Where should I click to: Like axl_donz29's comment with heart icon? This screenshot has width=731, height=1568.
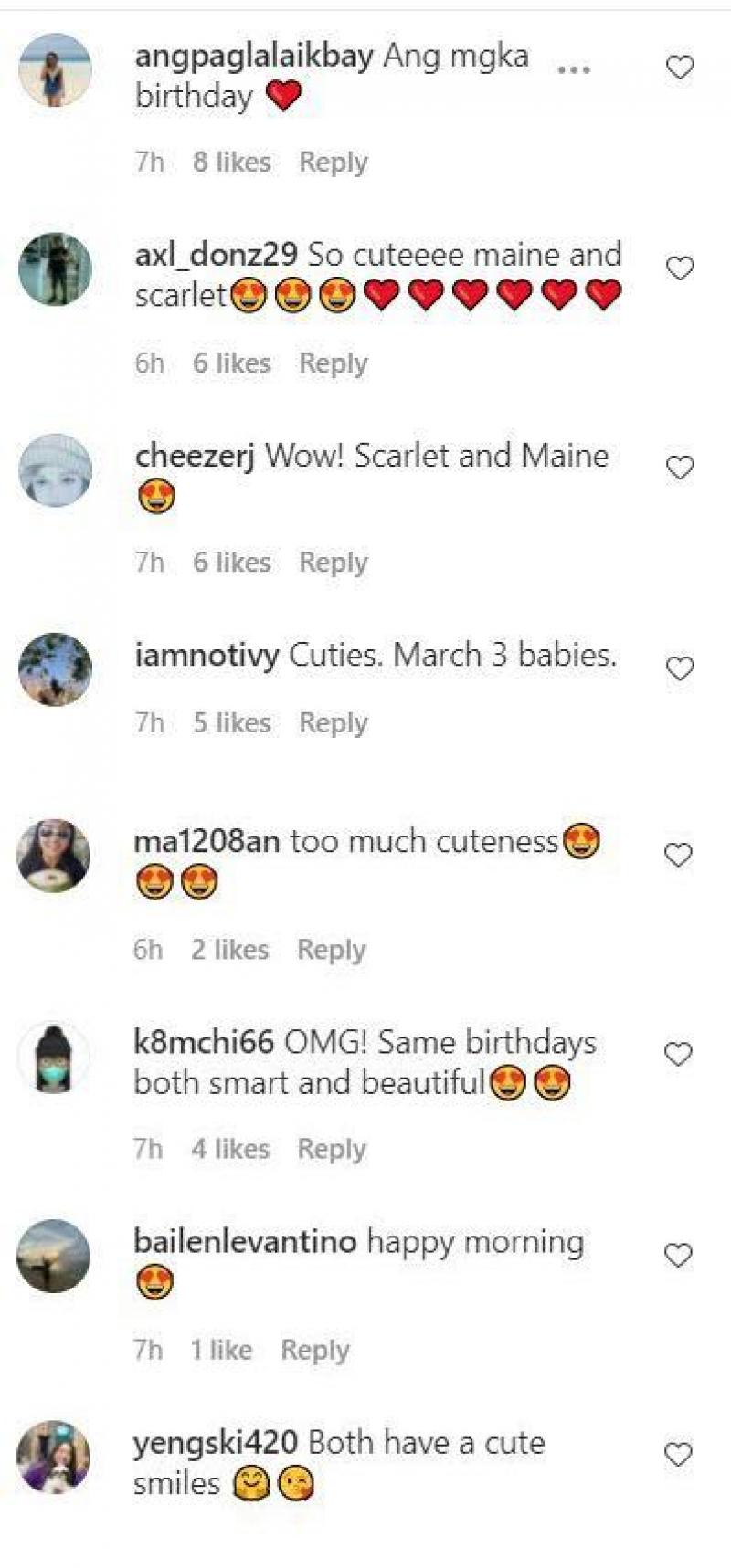pos(680,268)
